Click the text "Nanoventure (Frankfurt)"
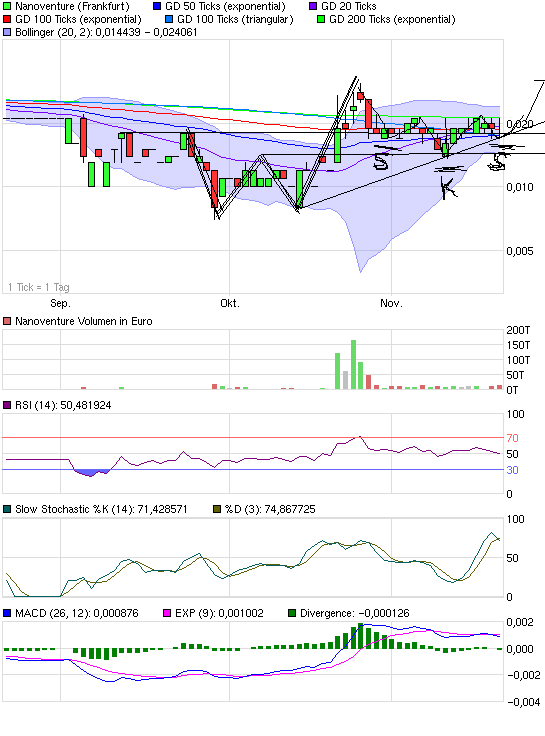Image resolution: width=545 pixels, height=736 pixels. coord(72,7)
